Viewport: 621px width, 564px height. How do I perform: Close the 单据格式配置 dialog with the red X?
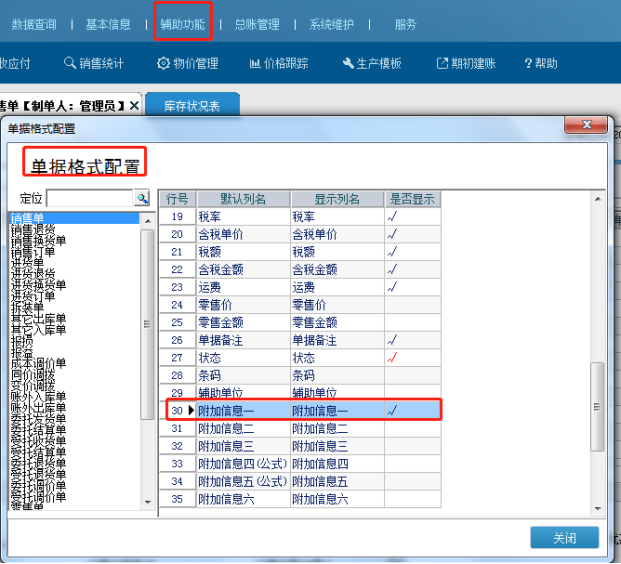pyautogui.click(x=586, y=125)
